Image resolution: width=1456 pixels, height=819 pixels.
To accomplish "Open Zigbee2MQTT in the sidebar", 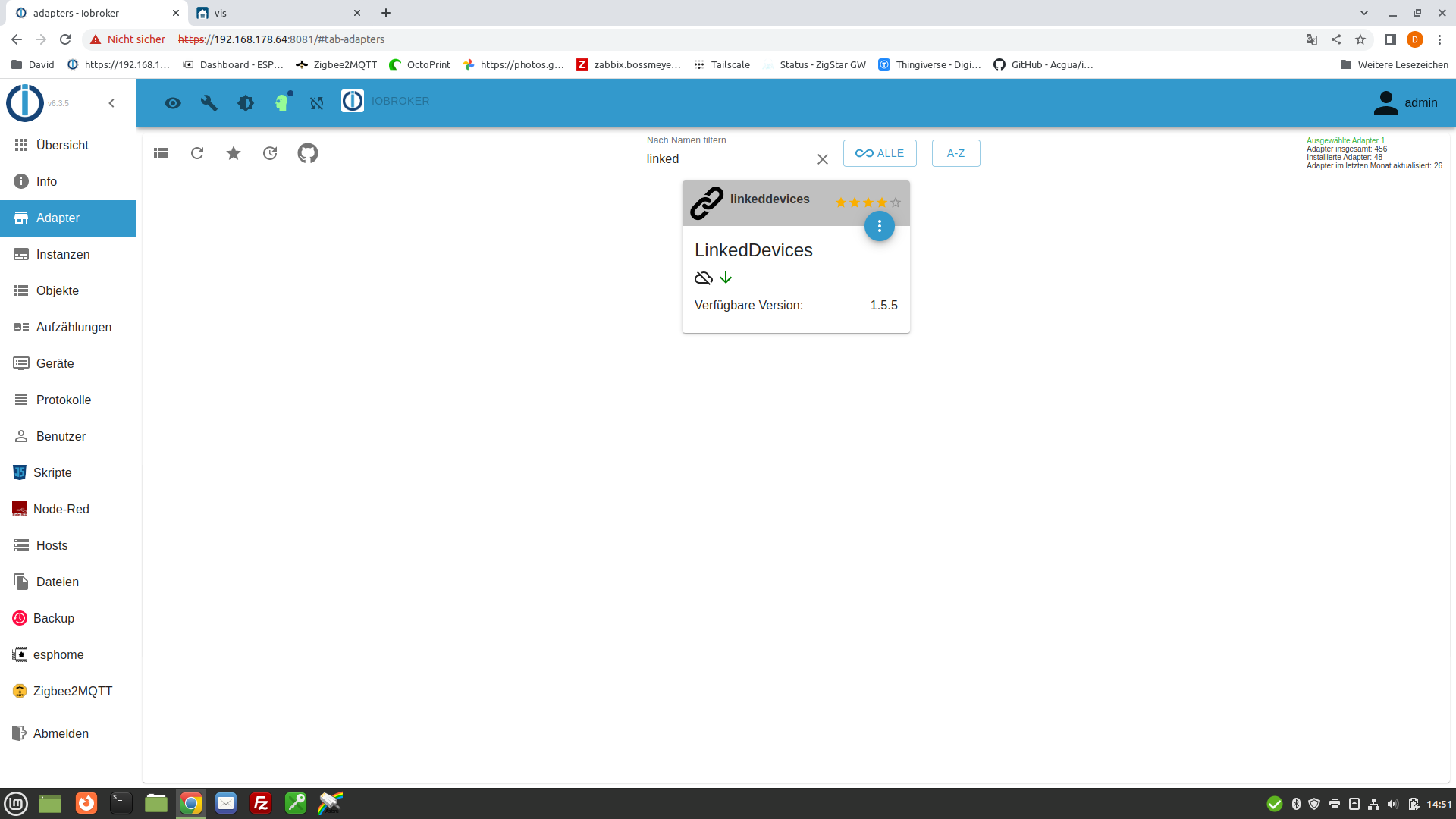I will pyautogui.click(x=68, y=691).
